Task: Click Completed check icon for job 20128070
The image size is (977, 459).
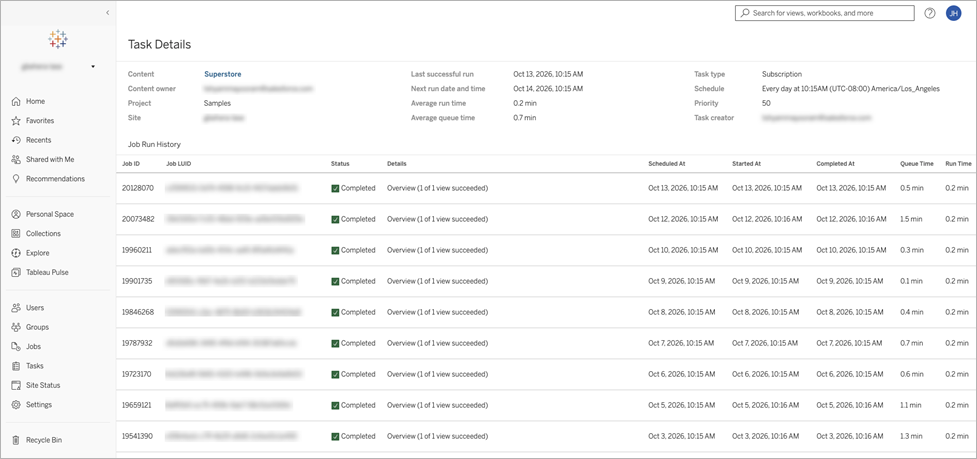Action: point(335,188)
